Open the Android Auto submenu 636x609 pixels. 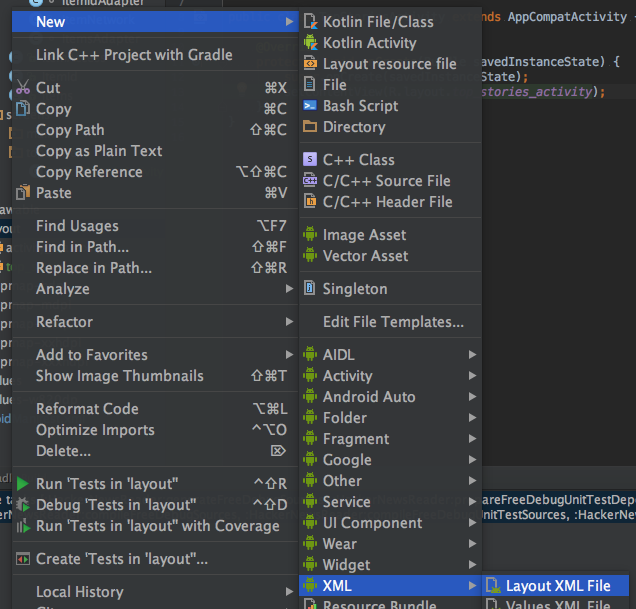point(390,396)
